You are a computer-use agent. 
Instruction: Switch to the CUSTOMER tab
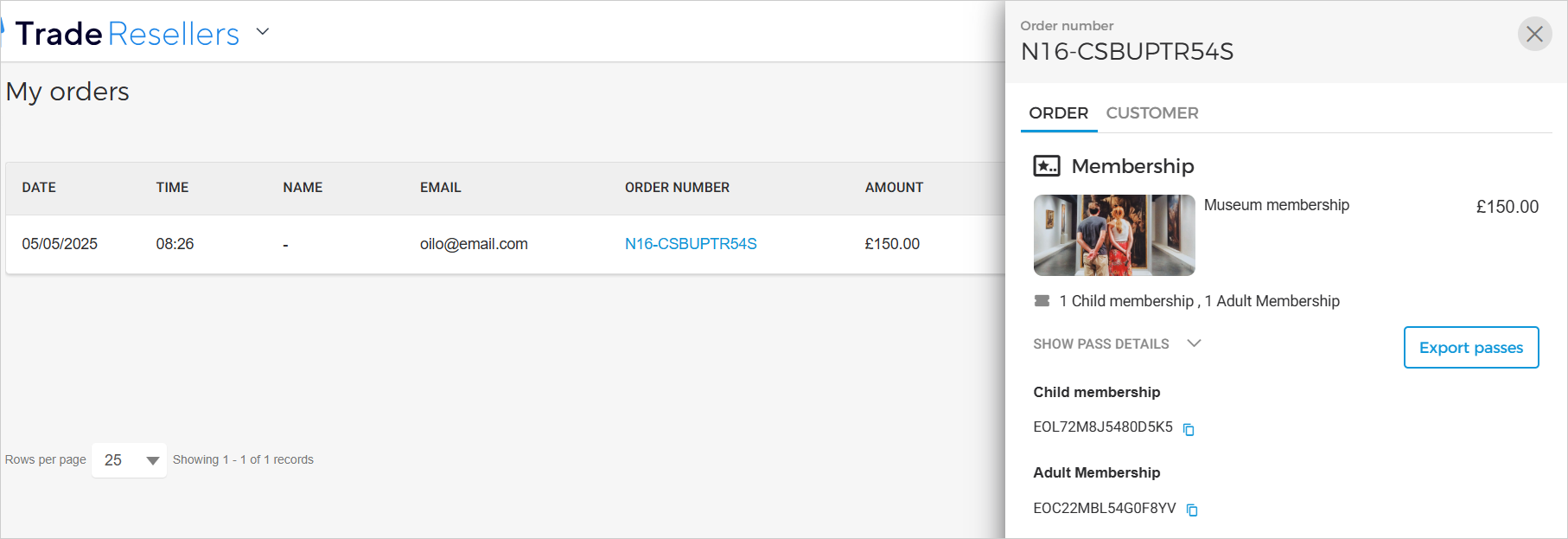[x=1151, y=113]
